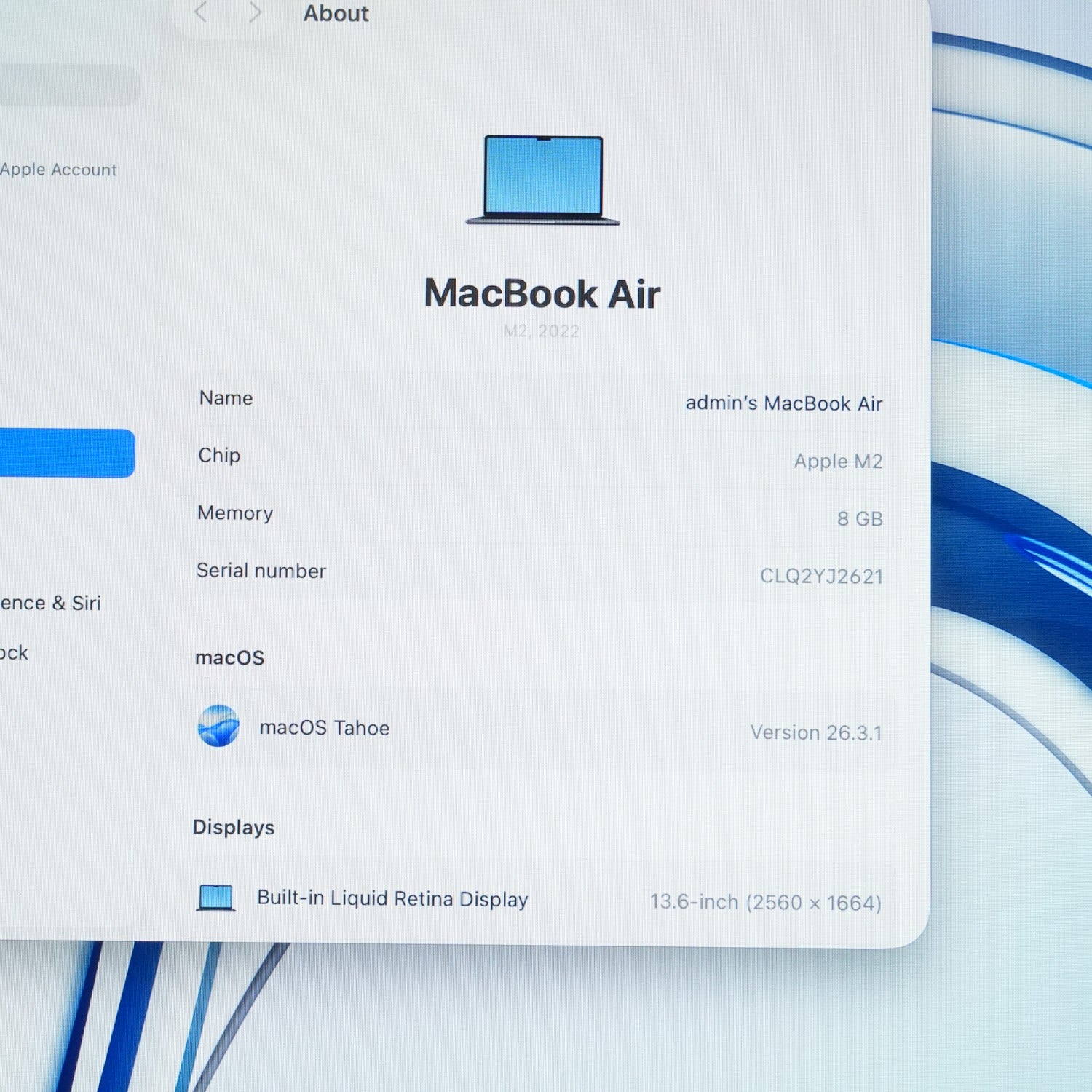Click the back navigation chevron
Viewport: 1092px width, 1092px height.
click(x=201, y=12)
